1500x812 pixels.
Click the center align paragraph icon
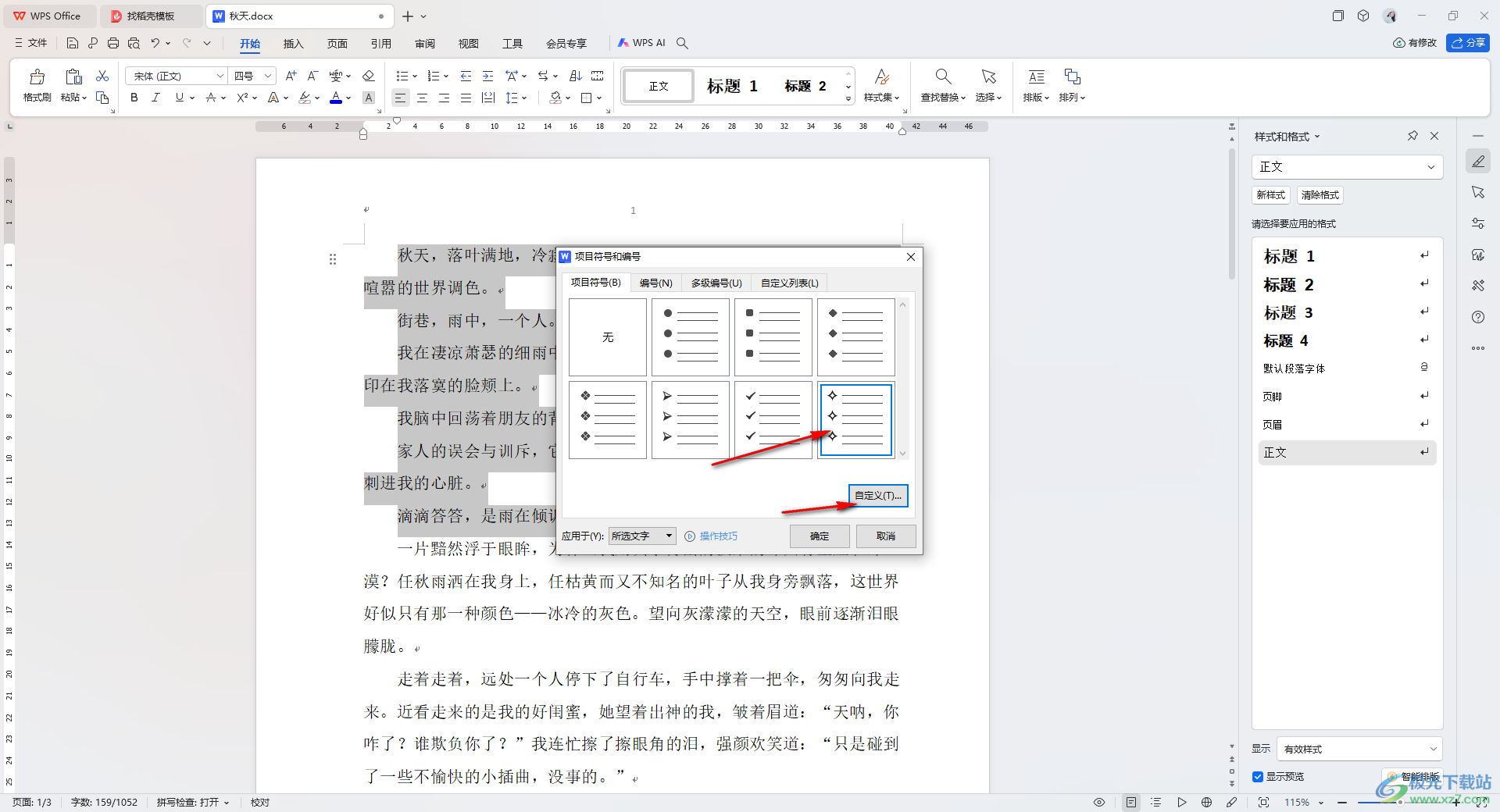[422, 98]
